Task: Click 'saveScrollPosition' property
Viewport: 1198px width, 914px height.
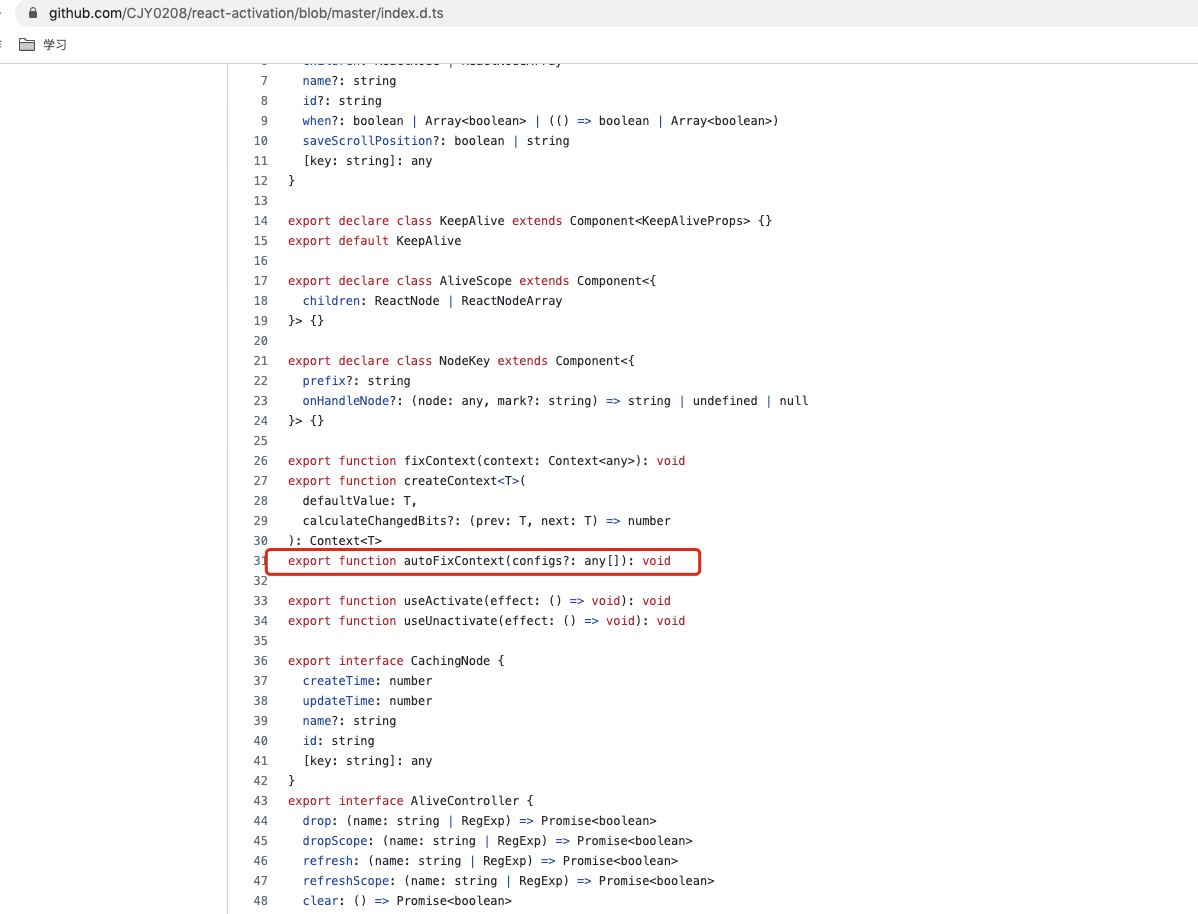Action: (x=367, y=141)
